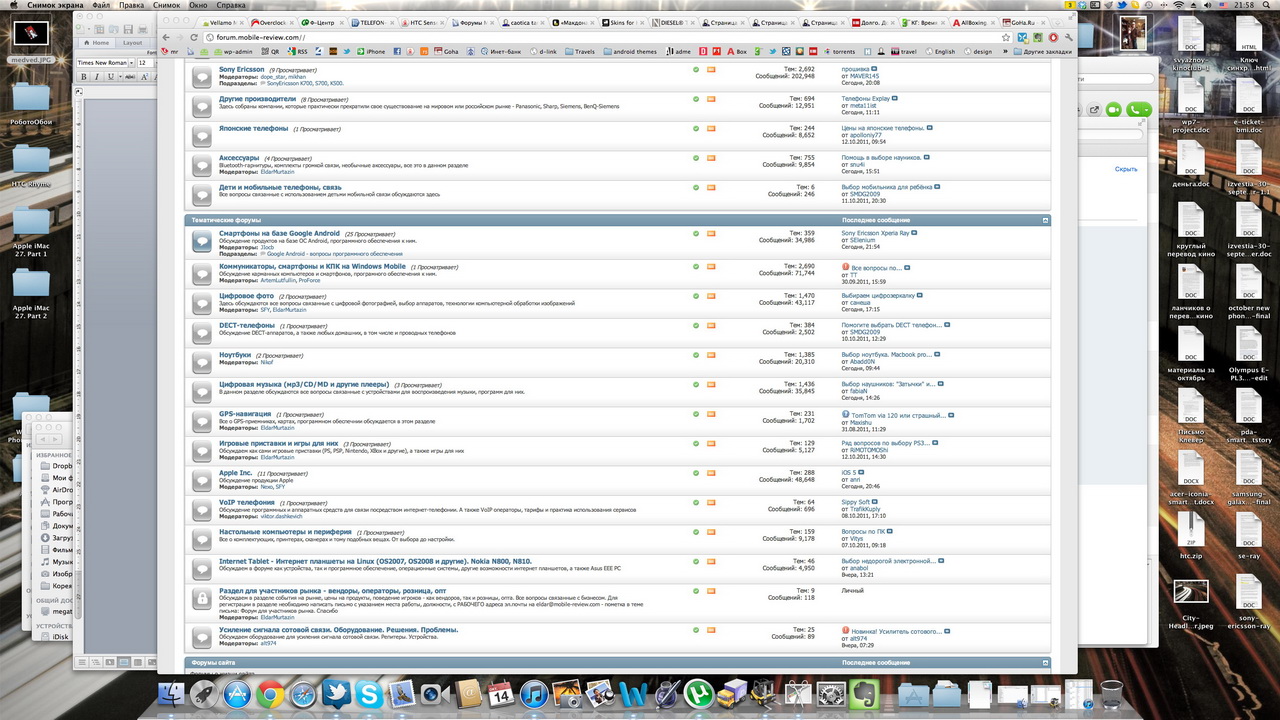Click forum status icon beside Ноутбуки
Screen dimensions: 1280x720
[201, 361]
